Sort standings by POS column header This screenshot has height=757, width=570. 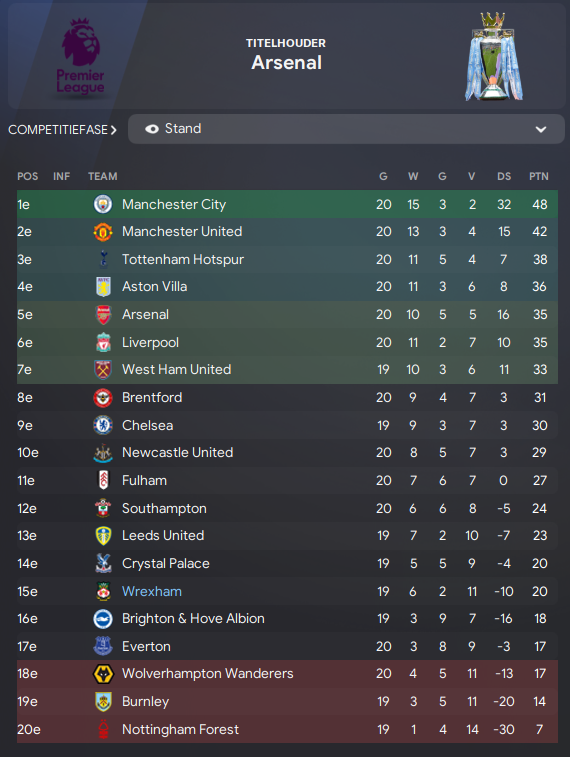coord(28,176)
